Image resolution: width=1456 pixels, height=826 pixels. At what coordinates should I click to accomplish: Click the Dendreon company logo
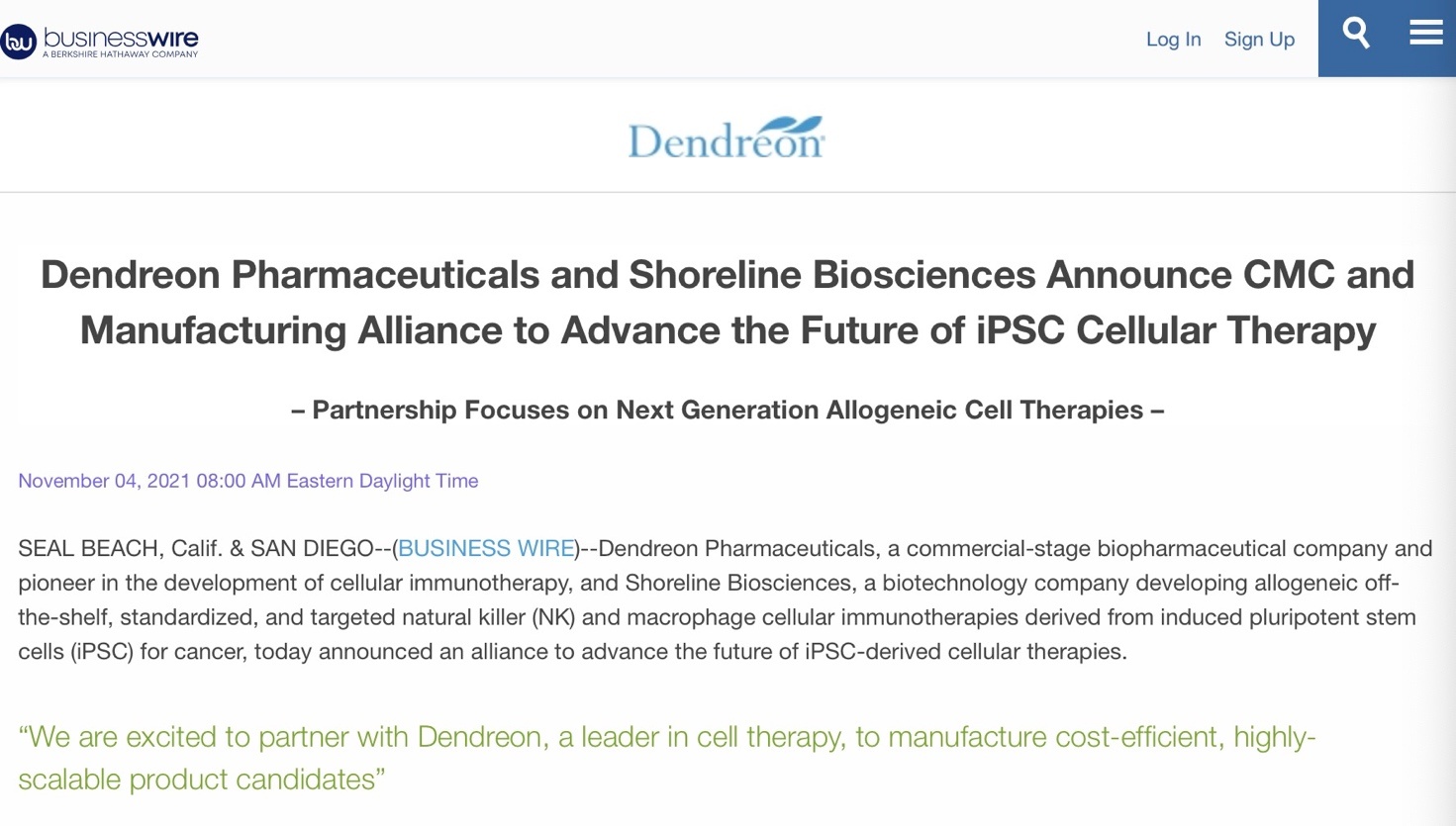[x=727, y=138]
